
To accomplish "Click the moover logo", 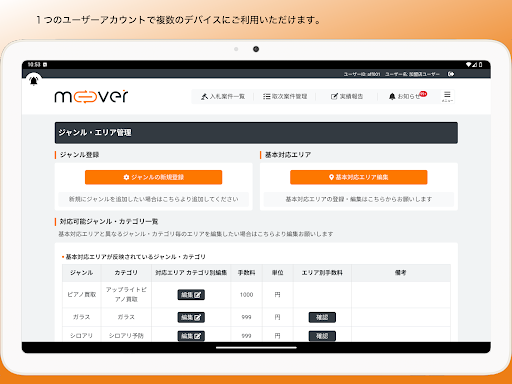I will point(91,96).
